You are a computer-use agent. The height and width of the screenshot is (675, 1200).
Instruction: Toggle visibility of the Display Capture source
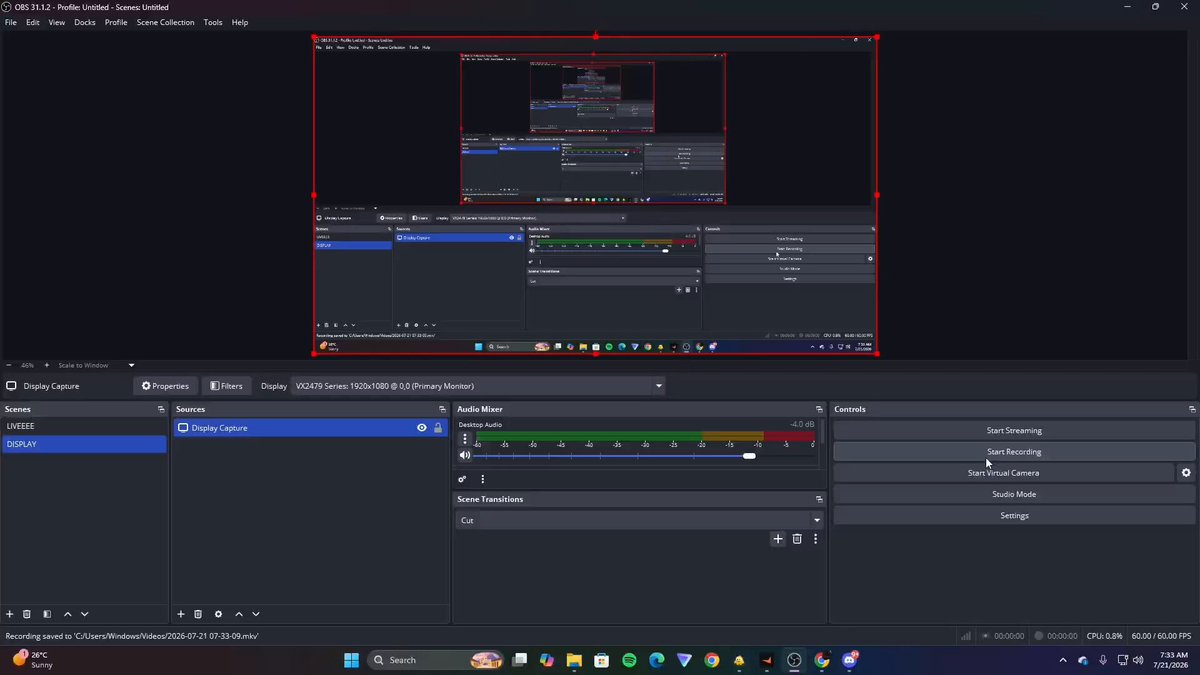(x=422, y=428)
